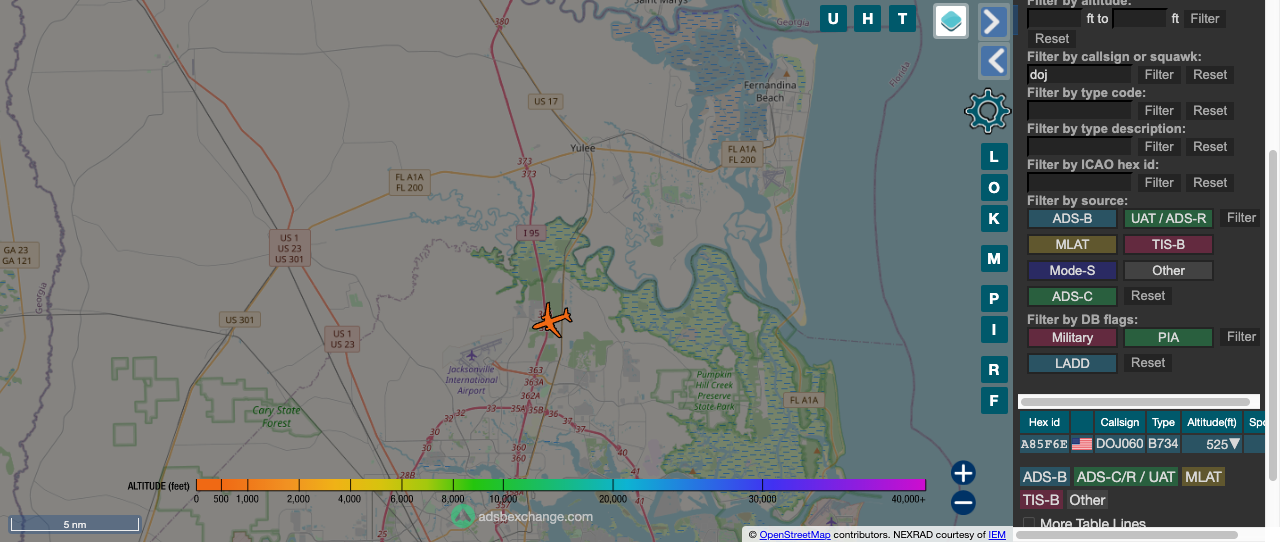This screenshot has height=542, width=1280.
Task: Click the right-pointing arrow sidebar button
Action: coord(993,21)
